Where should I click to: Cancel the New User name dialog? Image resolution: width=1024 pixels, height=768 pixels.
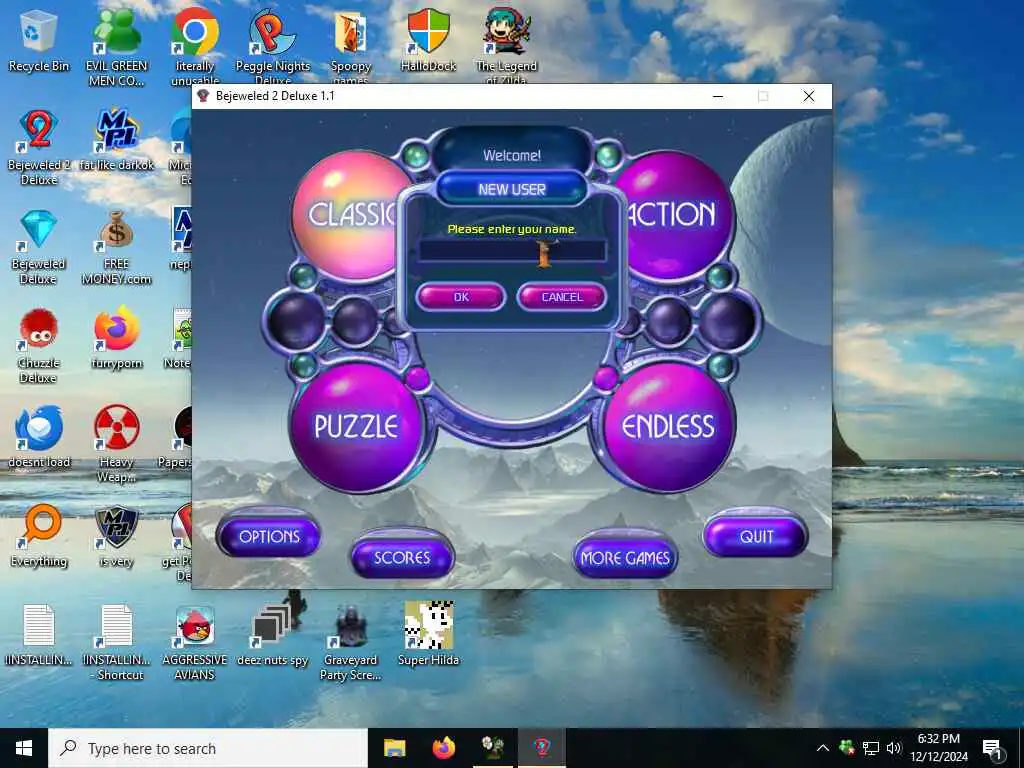point(562,297)
